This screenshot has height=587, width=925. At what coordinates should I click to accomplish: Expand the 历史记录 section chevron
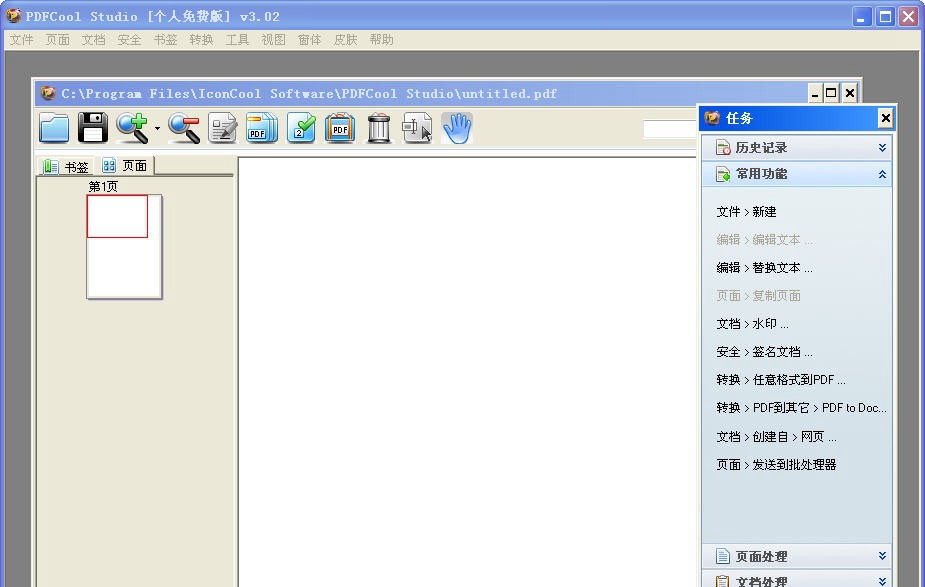(882, 147)
